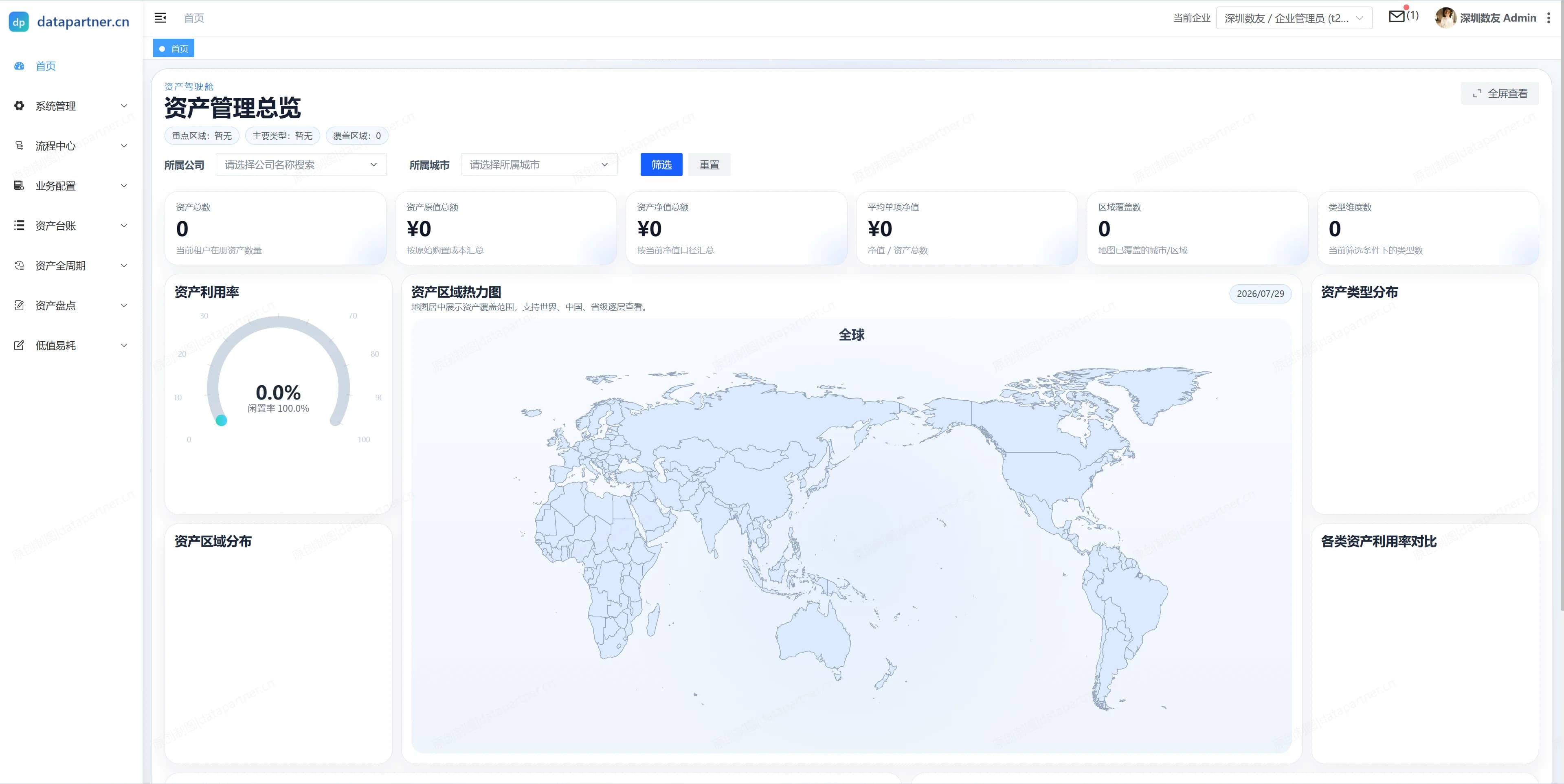
Task: Click the 资产总数 statistic card
Action: pyautogui.click(x=276, y=228)
